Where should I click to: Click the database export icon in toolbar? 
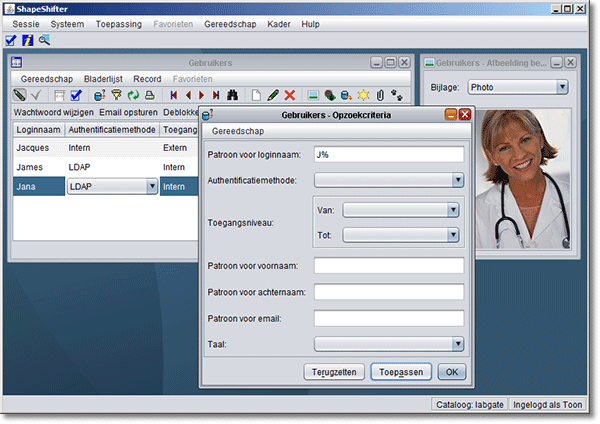(x=346, y=95)
